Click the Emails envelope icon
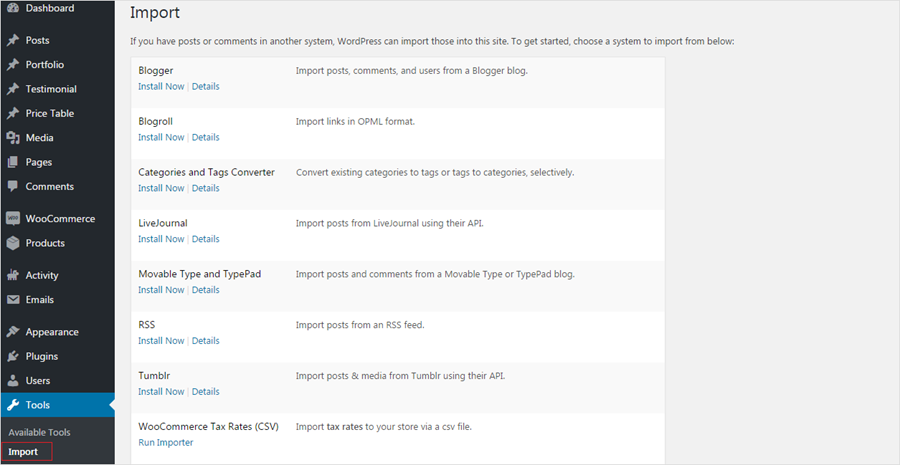 pyautogui.click(x=12, y=300)
